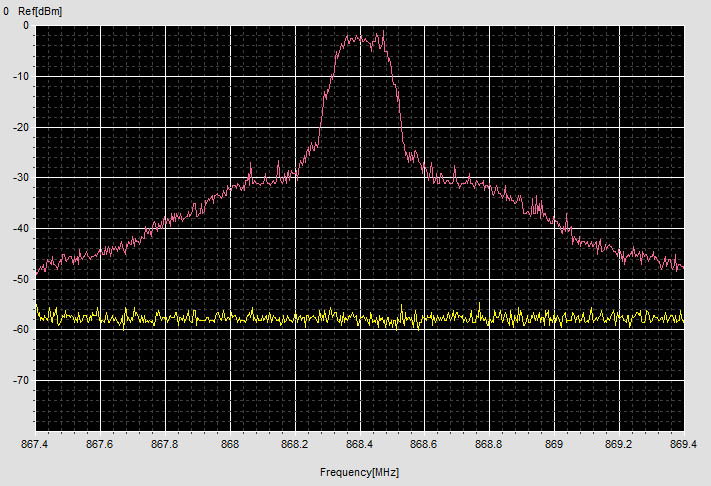The height and width of the screenshot is (486, 711).
Task: Click the -40 dBm axis label
Action: pyautogui.click(x=21, y=228)
